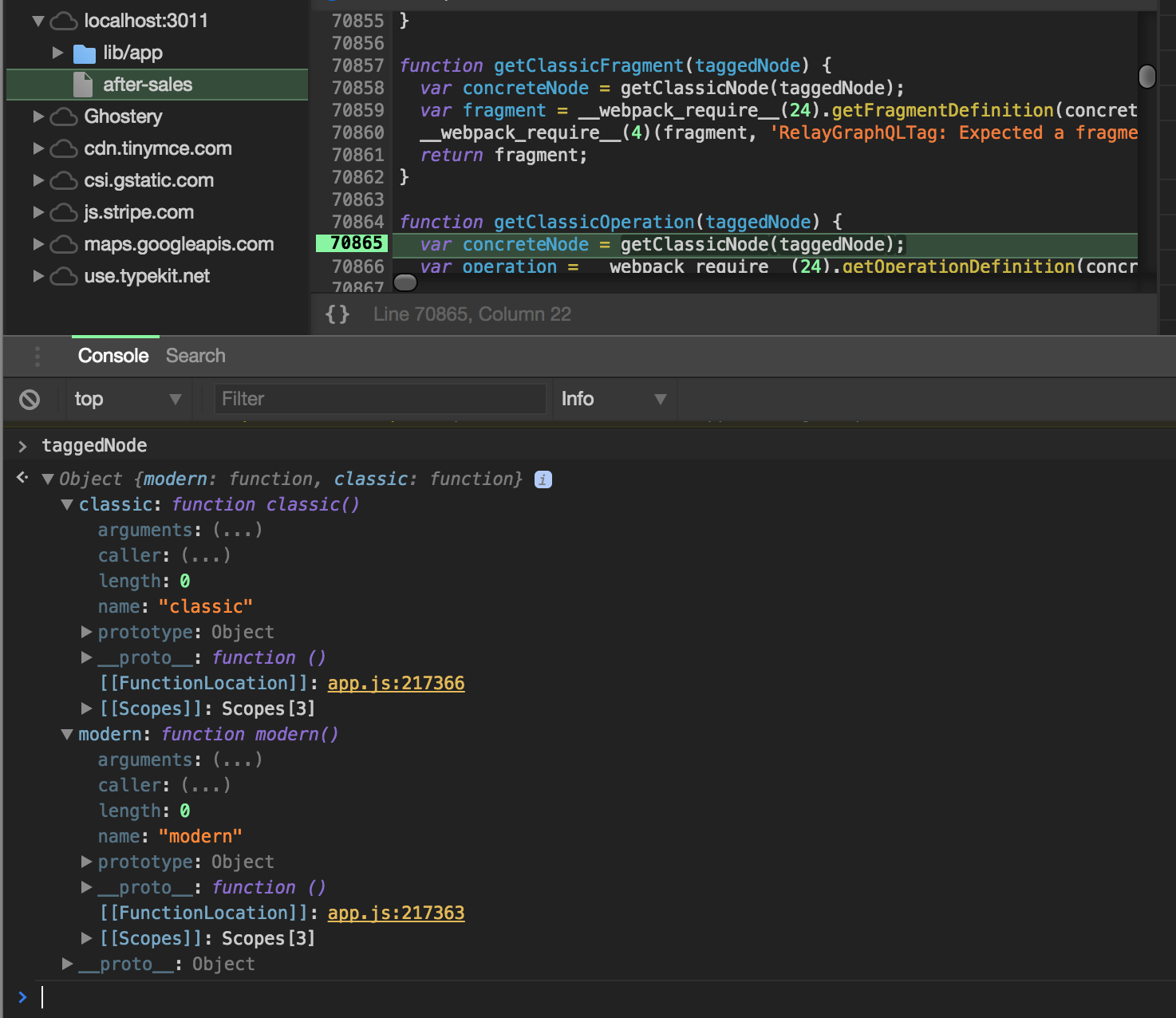Open the app.js:217363 function location link
This screenshot has width=1176, height=1018.
point(396,913)
